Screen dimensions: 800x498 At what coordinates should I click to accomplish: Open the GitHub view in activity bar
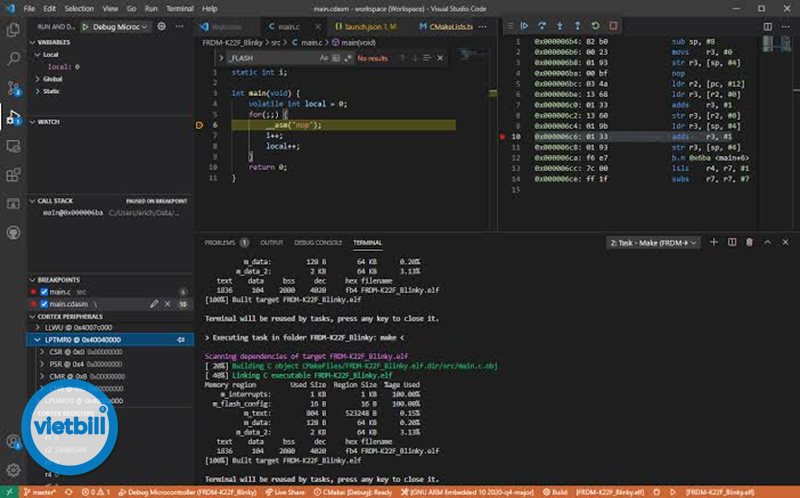tap(13, 233)
